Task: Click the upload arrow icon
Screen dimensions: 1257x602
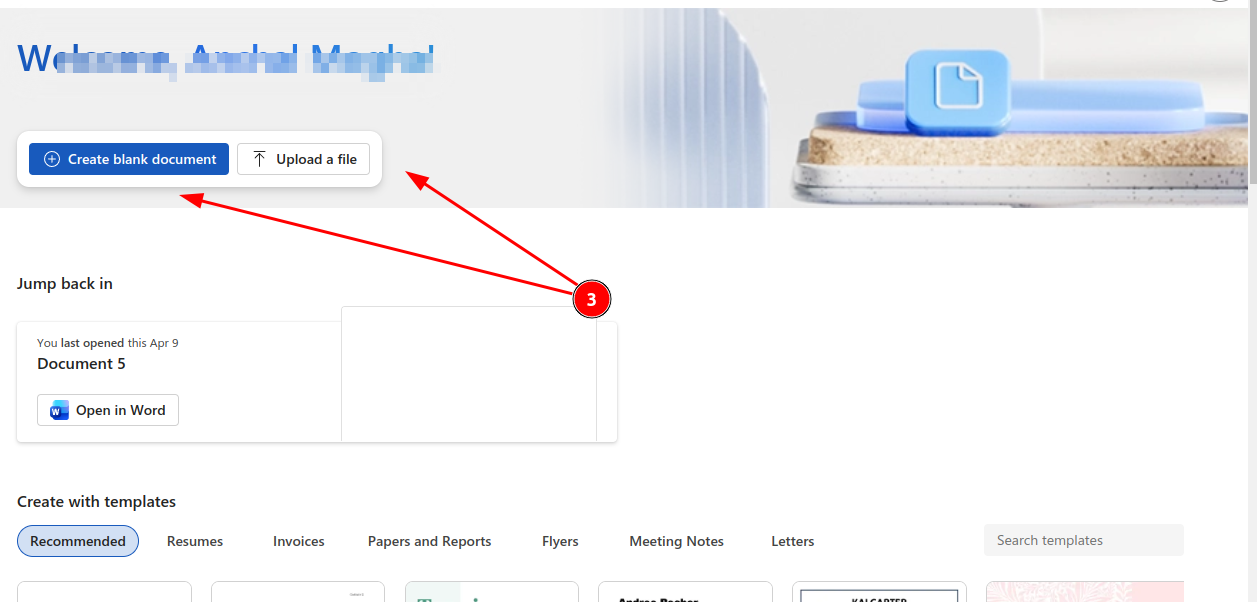Action: [x=260, y=159]
